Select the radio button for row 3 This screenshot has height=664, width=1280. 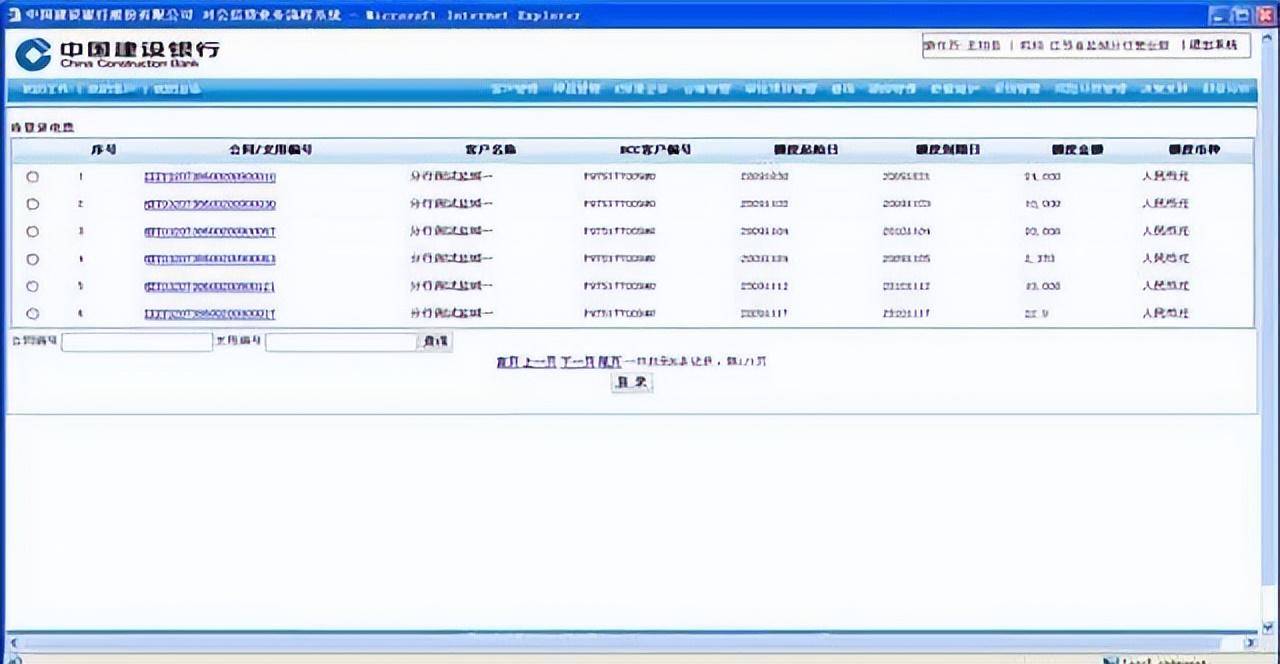point(33,232)
